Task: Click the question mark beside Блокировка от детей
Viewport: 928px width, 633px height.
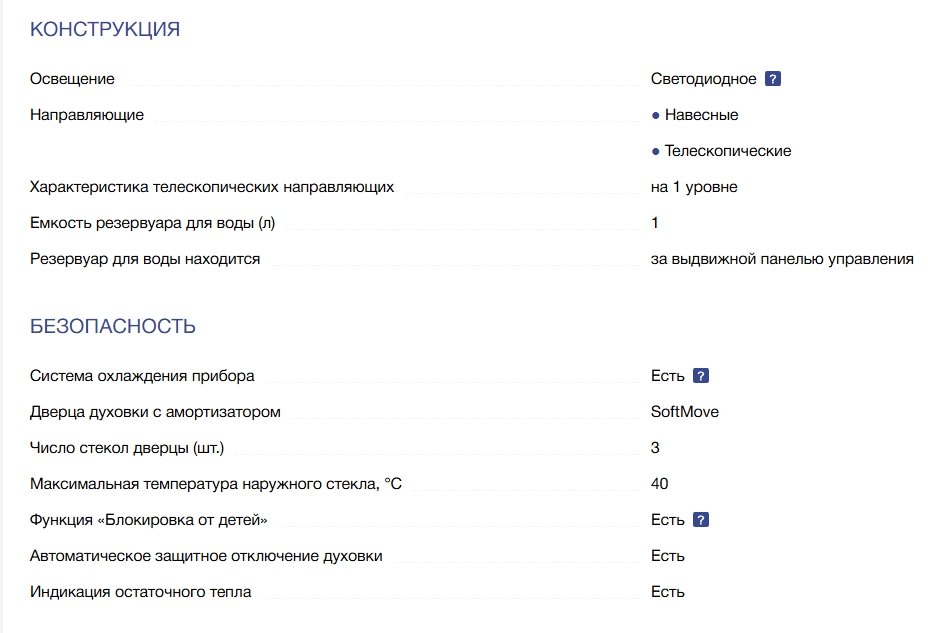Action: [x=701, y=520]
